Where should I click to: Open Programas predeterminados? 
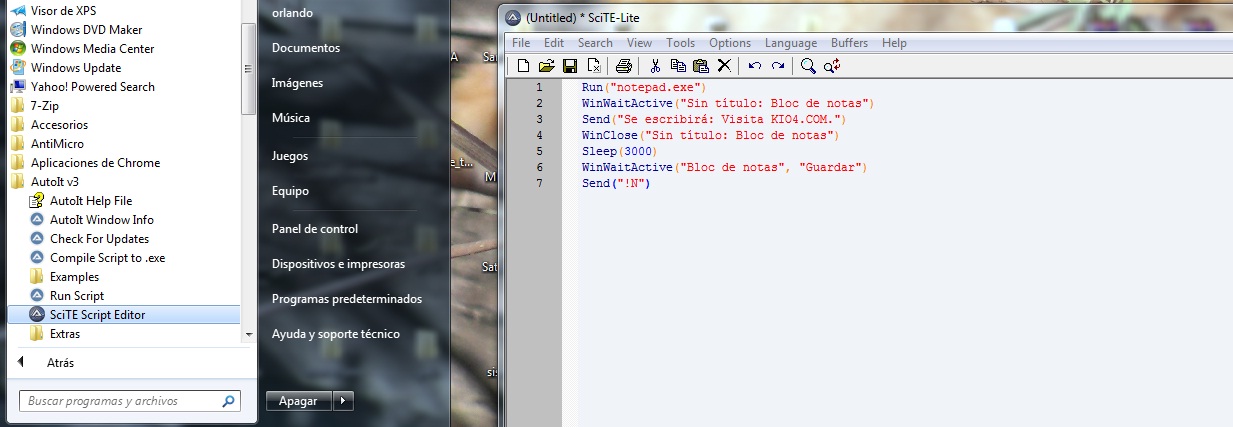click(x=347, y=299)
